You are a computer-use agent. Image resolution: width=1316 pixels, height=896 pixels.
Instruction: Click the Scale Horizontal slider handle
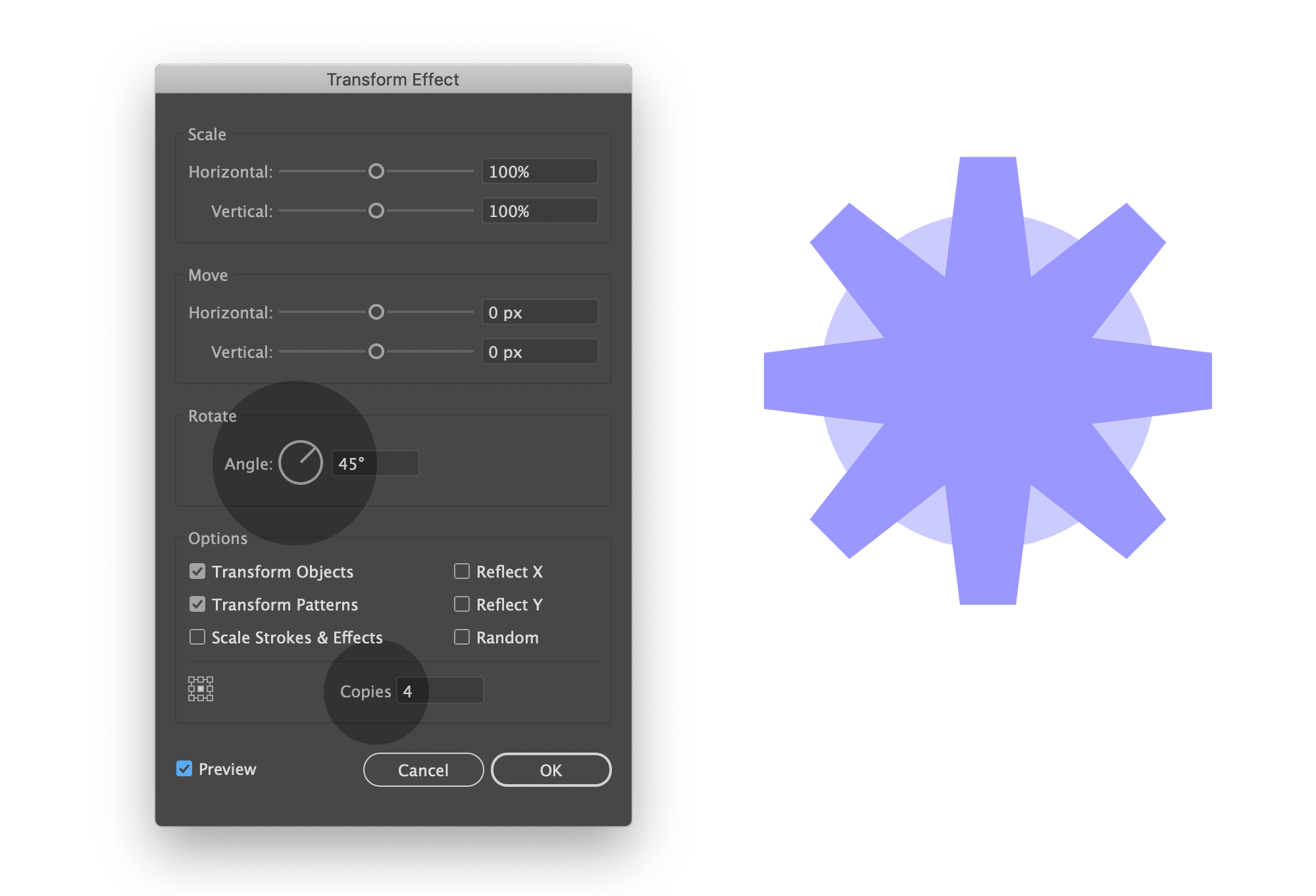click(376, 171)
